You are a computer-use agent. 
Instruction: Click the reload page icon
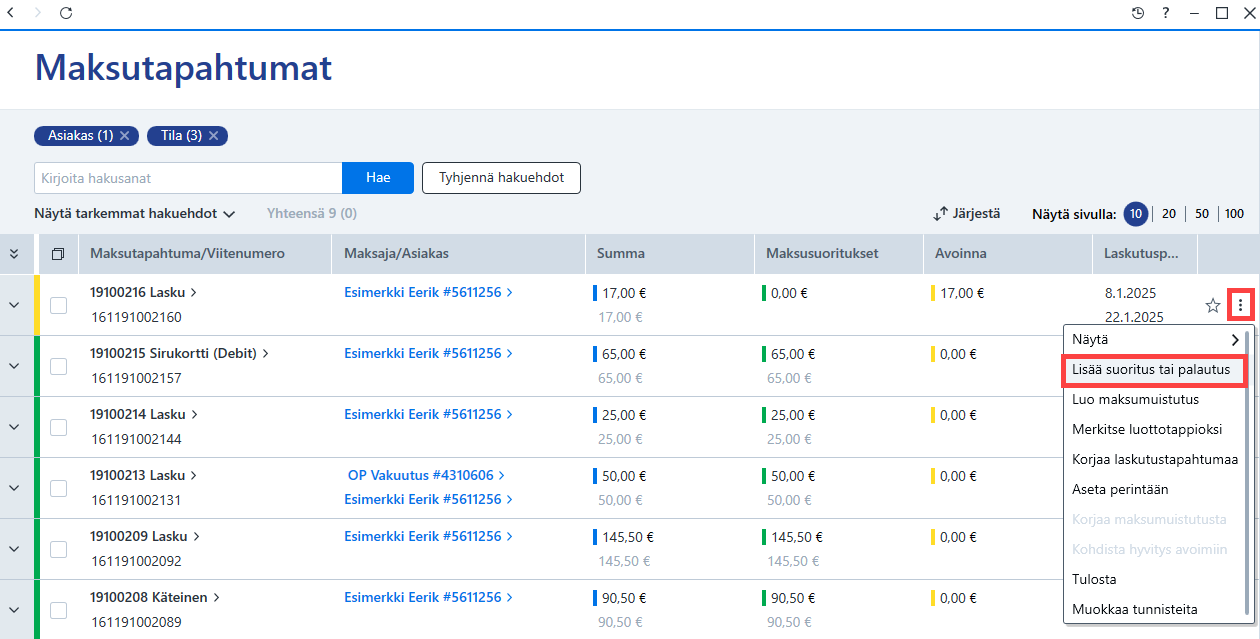[x=66, y=13]
